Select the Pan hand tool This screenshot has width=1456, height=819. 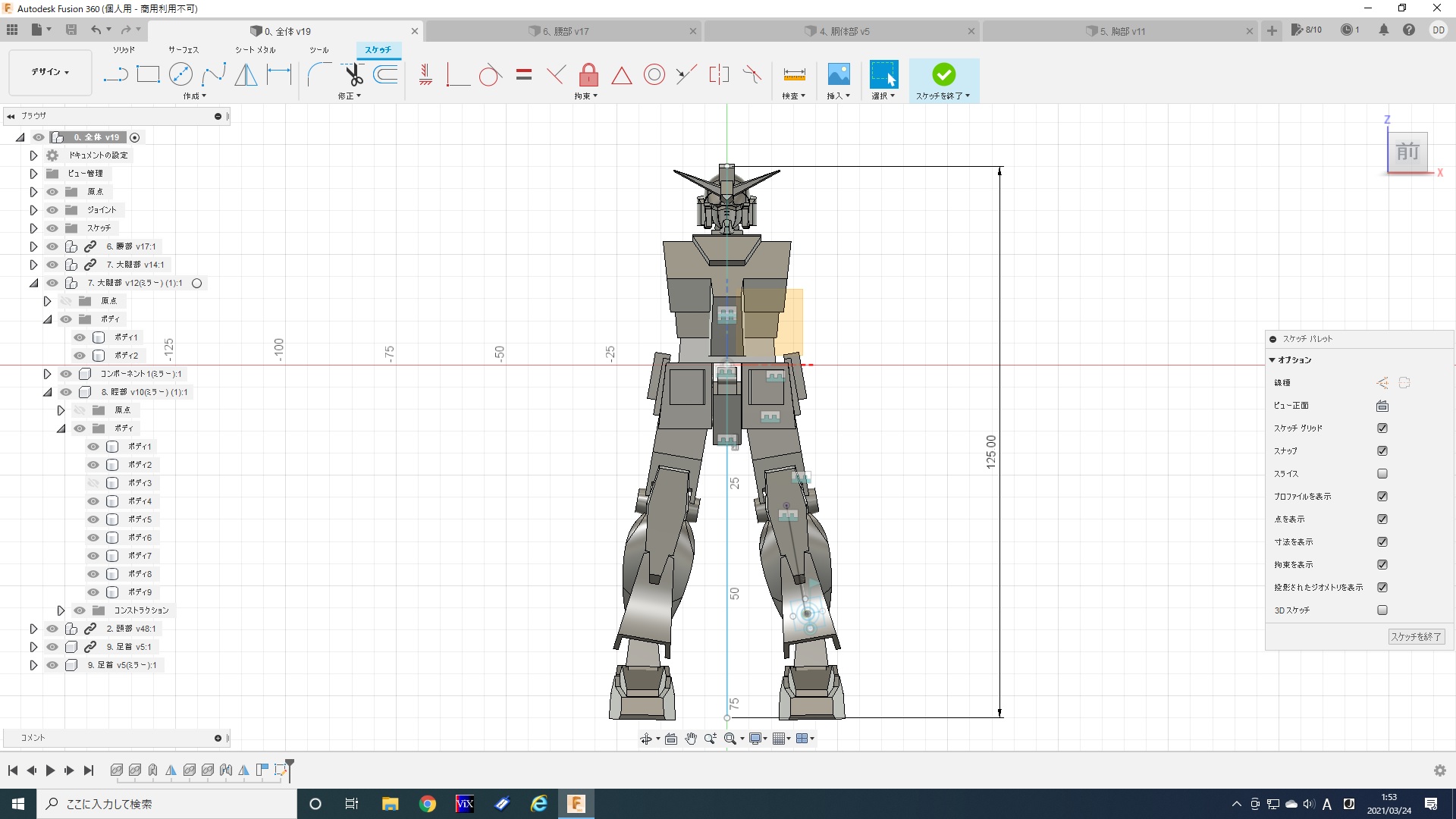691,739
